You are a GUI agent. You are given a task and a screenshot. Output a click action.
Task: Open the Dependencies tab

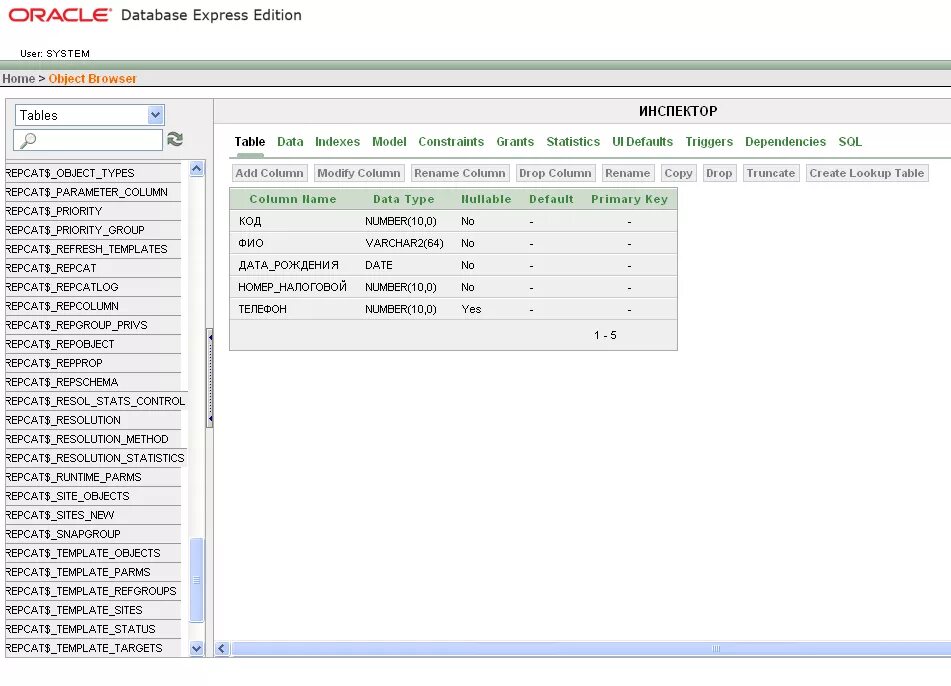click(785, 141)
